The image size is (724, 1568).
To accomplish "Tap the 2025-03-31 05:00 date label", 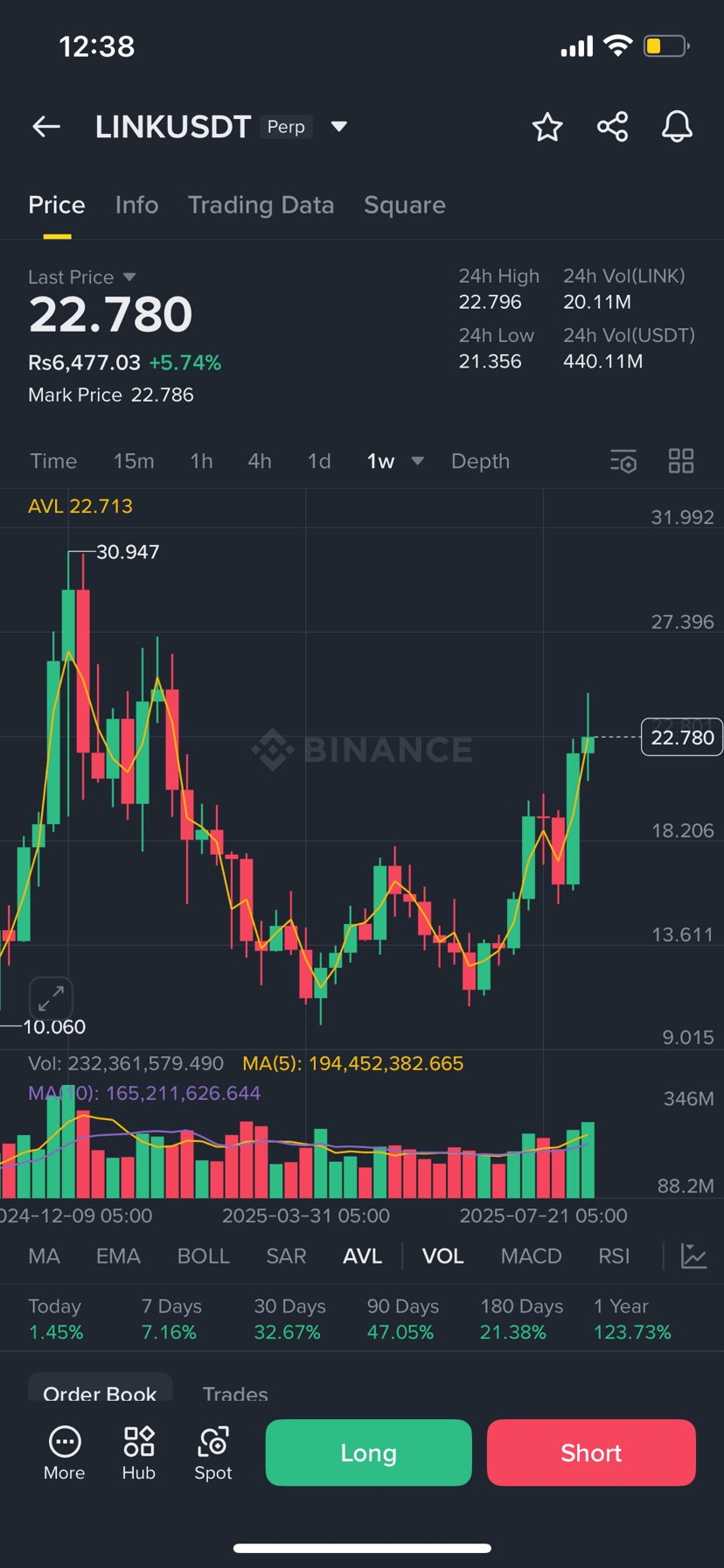I will click(x=305, y=1215).
